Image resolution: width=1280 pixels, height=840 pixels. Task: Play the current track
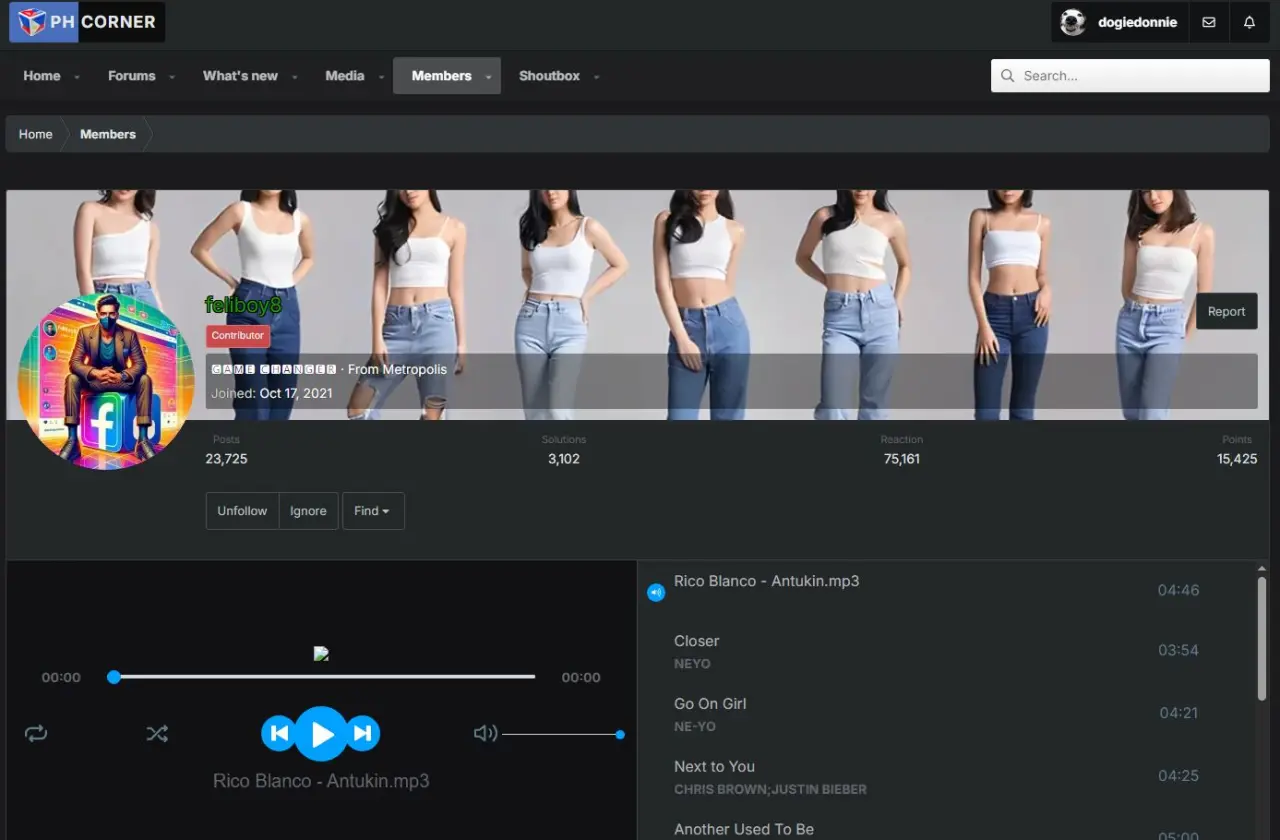pyautogui.click(x=321, y=734)
